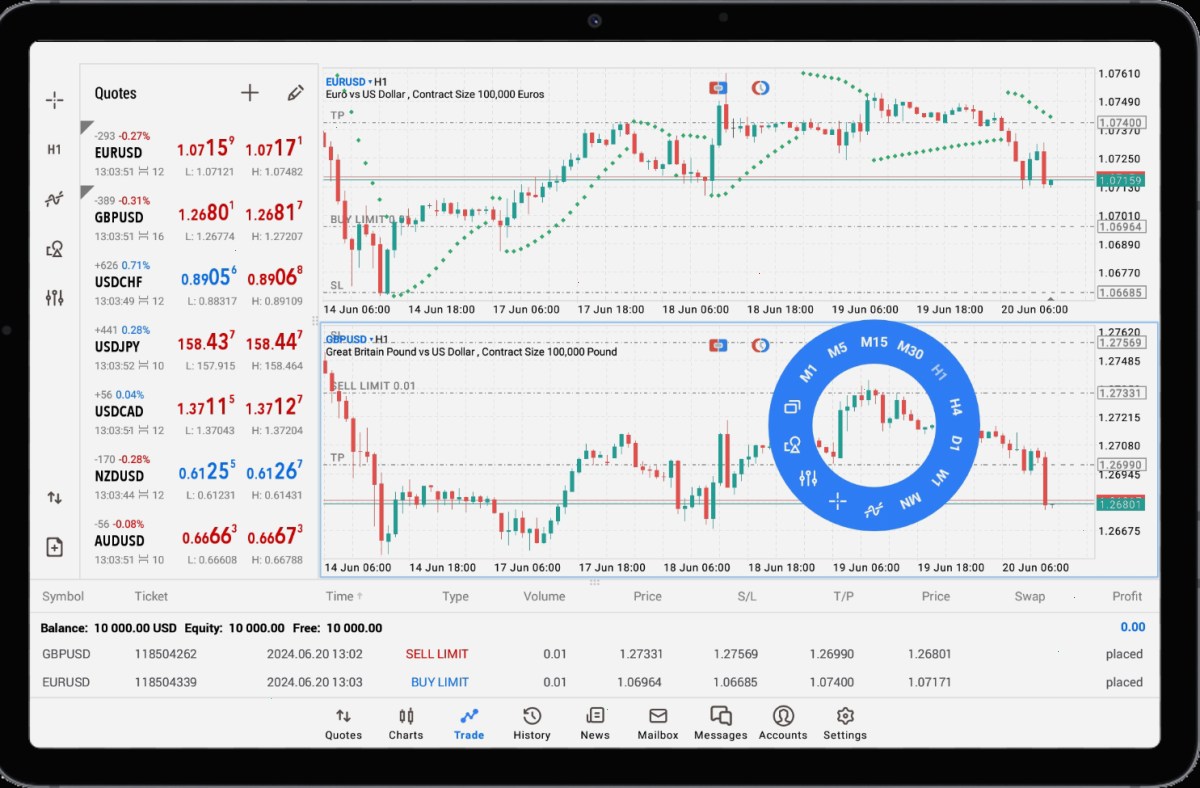Click the blue-red rectangle icon on the GBPUSD chart

[718, 345]
